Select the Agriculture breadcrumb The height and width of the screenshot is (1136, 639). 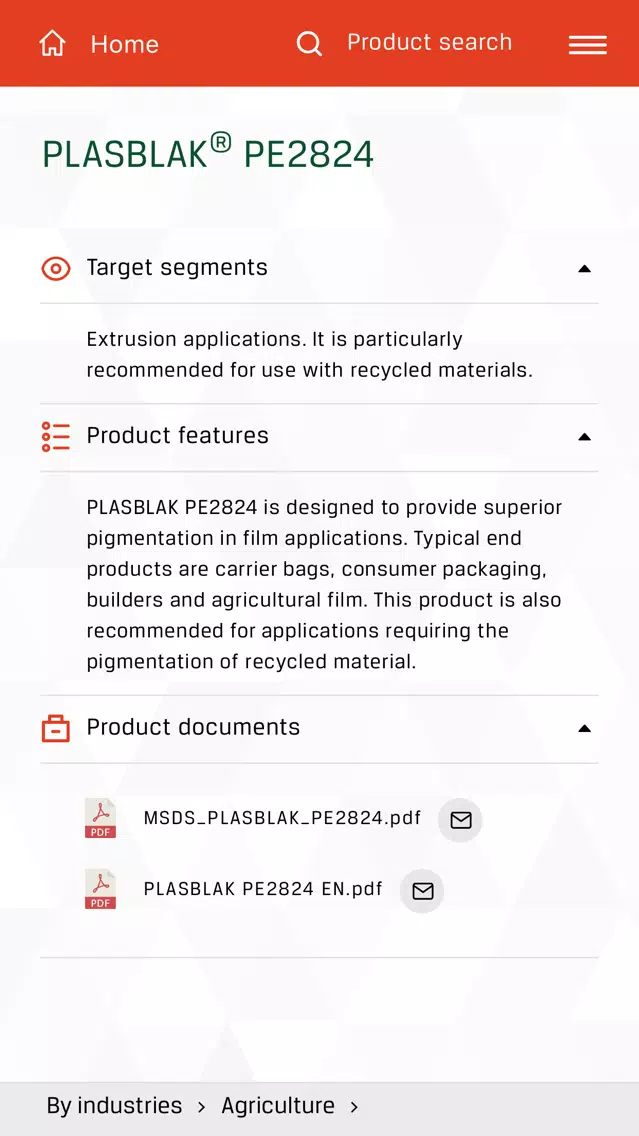click(278, 1106)
